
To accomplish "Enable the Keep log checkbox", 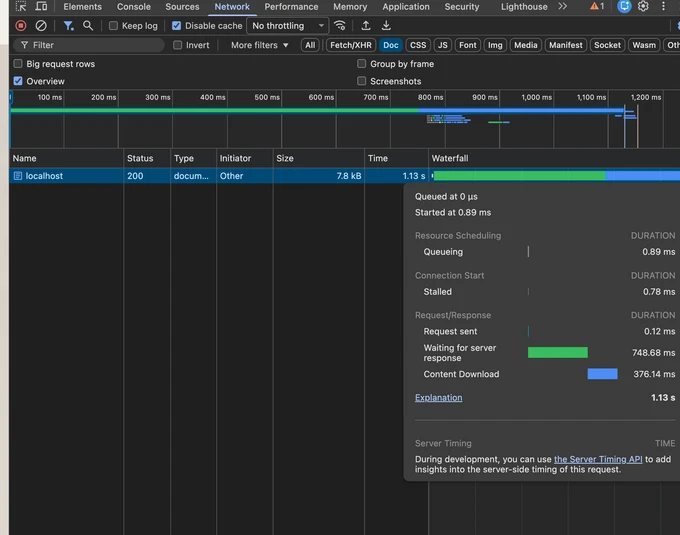I will point(113,26).
